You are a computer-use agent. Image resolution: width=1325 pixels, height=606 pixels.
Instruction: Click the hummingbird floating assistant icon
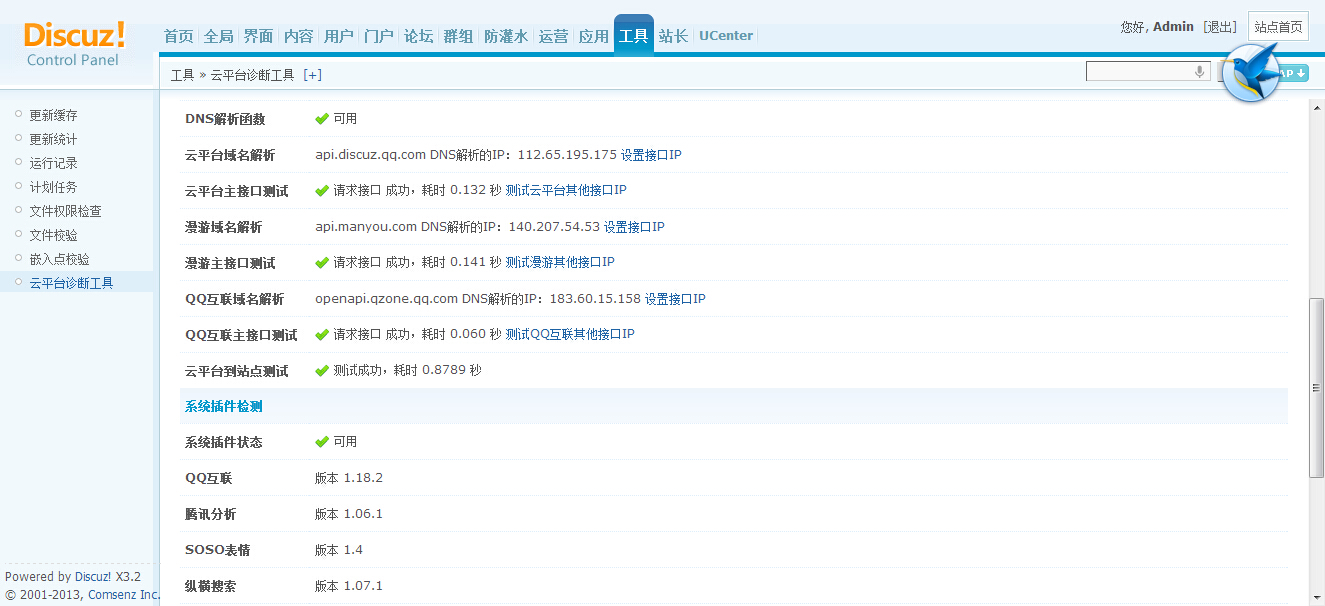pyautogui.click(x=1250, y=72)
